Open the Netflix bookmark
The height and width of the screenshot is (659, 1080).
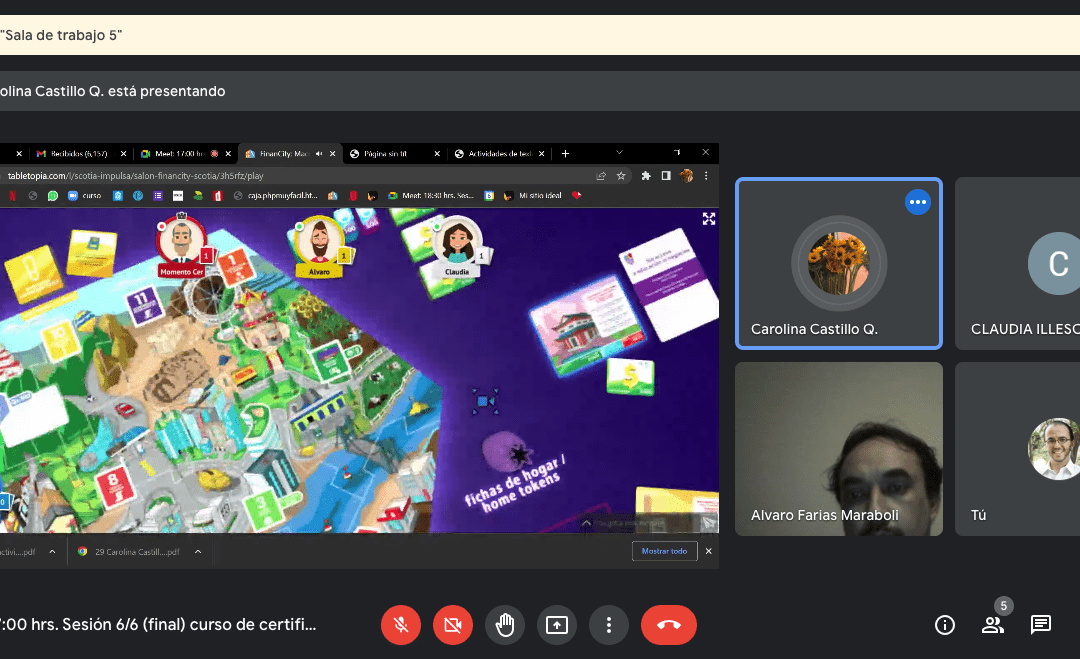[x=12, y=196]
